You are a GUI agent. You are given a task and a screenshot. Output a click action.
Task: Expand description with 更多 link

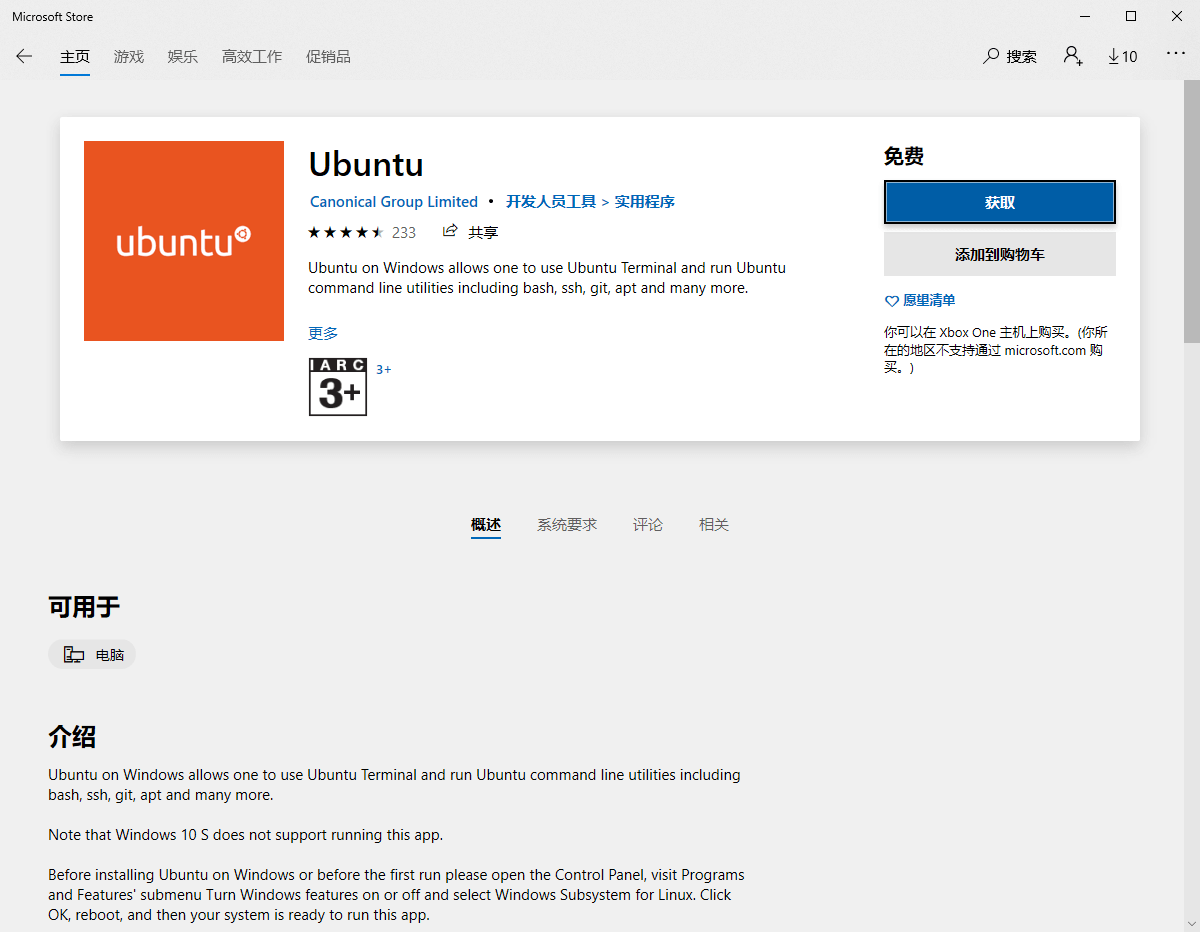pos(323,333)
